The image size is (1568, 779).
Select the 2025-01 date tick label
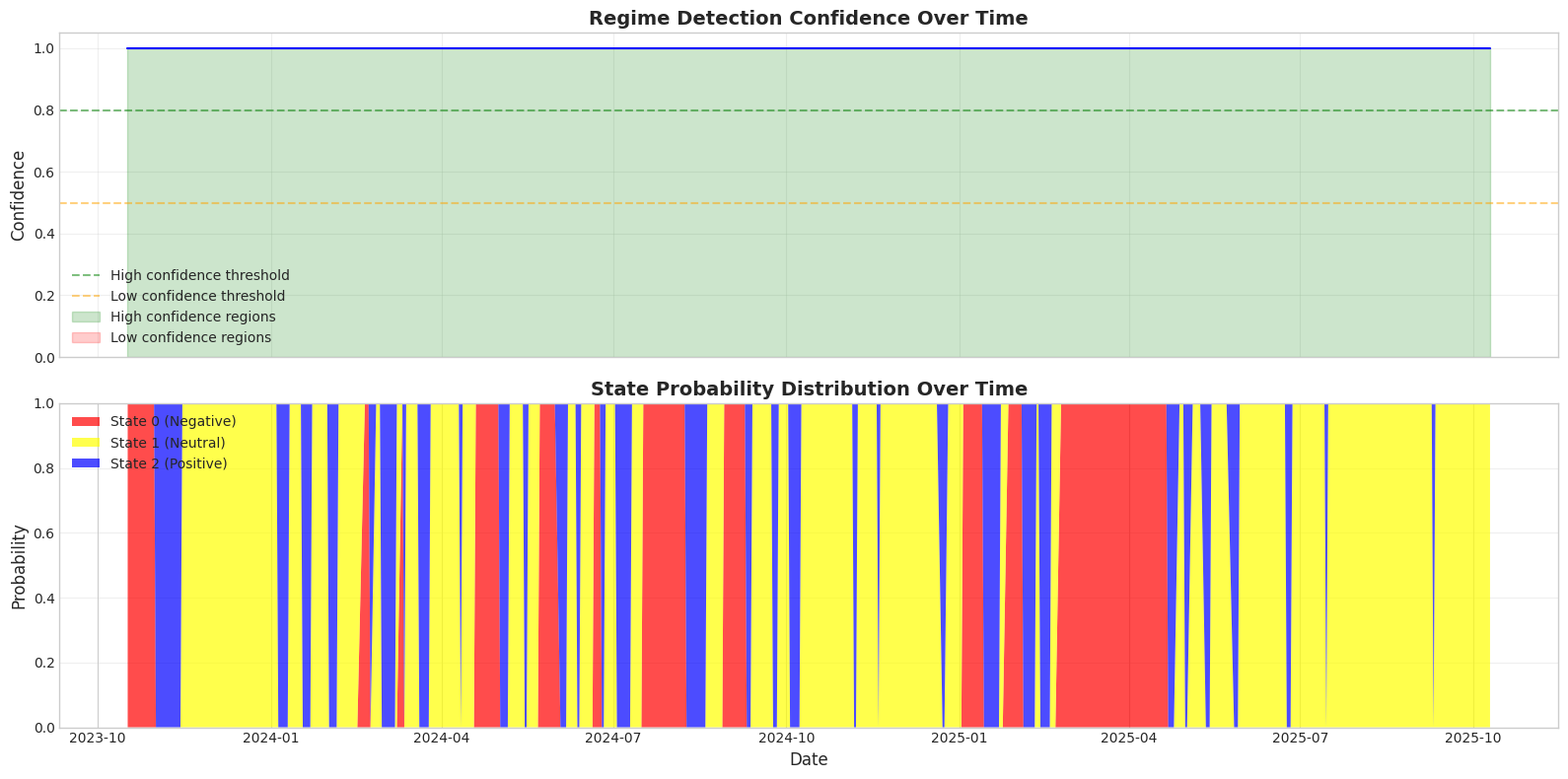pos(959,738)
